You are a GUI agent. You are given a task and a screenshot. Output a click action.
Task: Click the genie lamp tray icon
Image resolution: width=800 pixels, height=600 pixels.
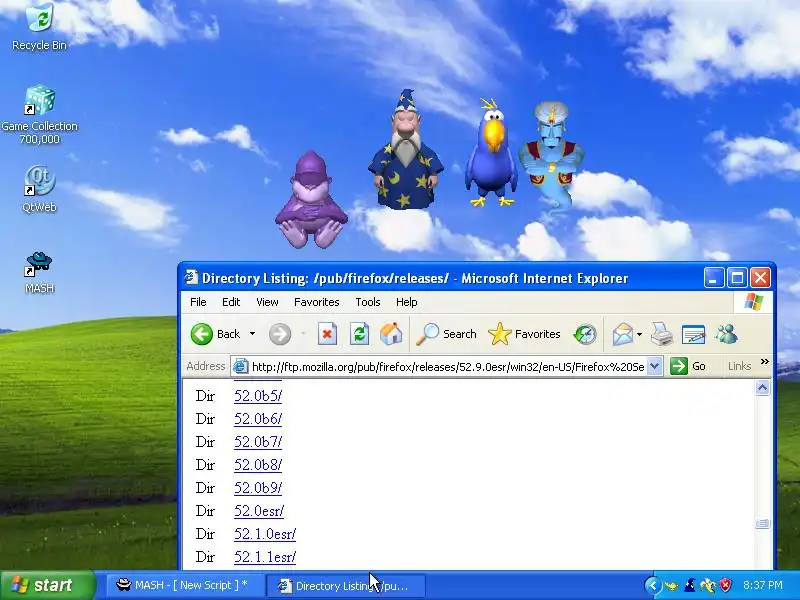click(x=672, y=586)
